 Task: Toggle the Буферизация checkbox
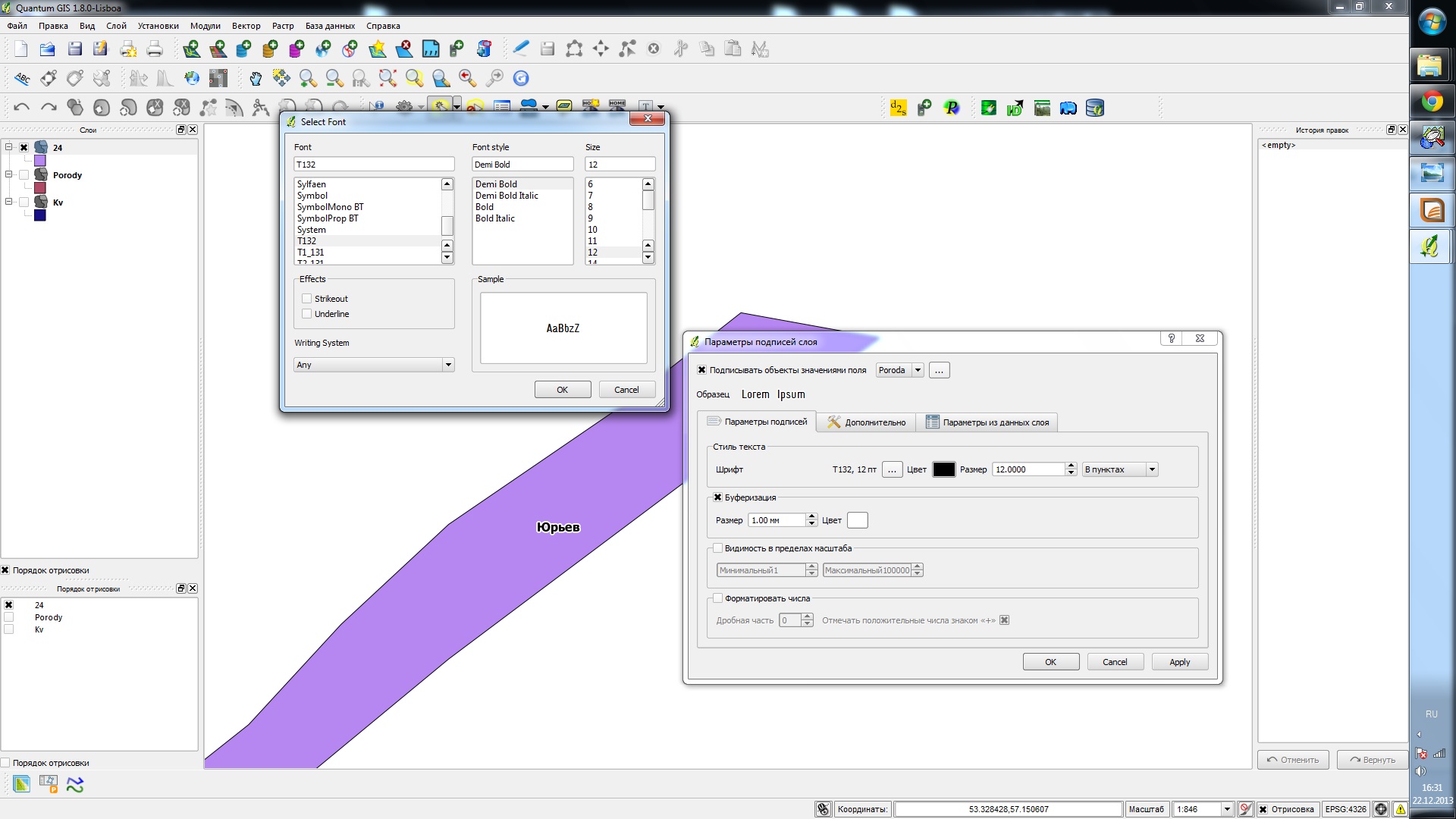tap(717, 497)
